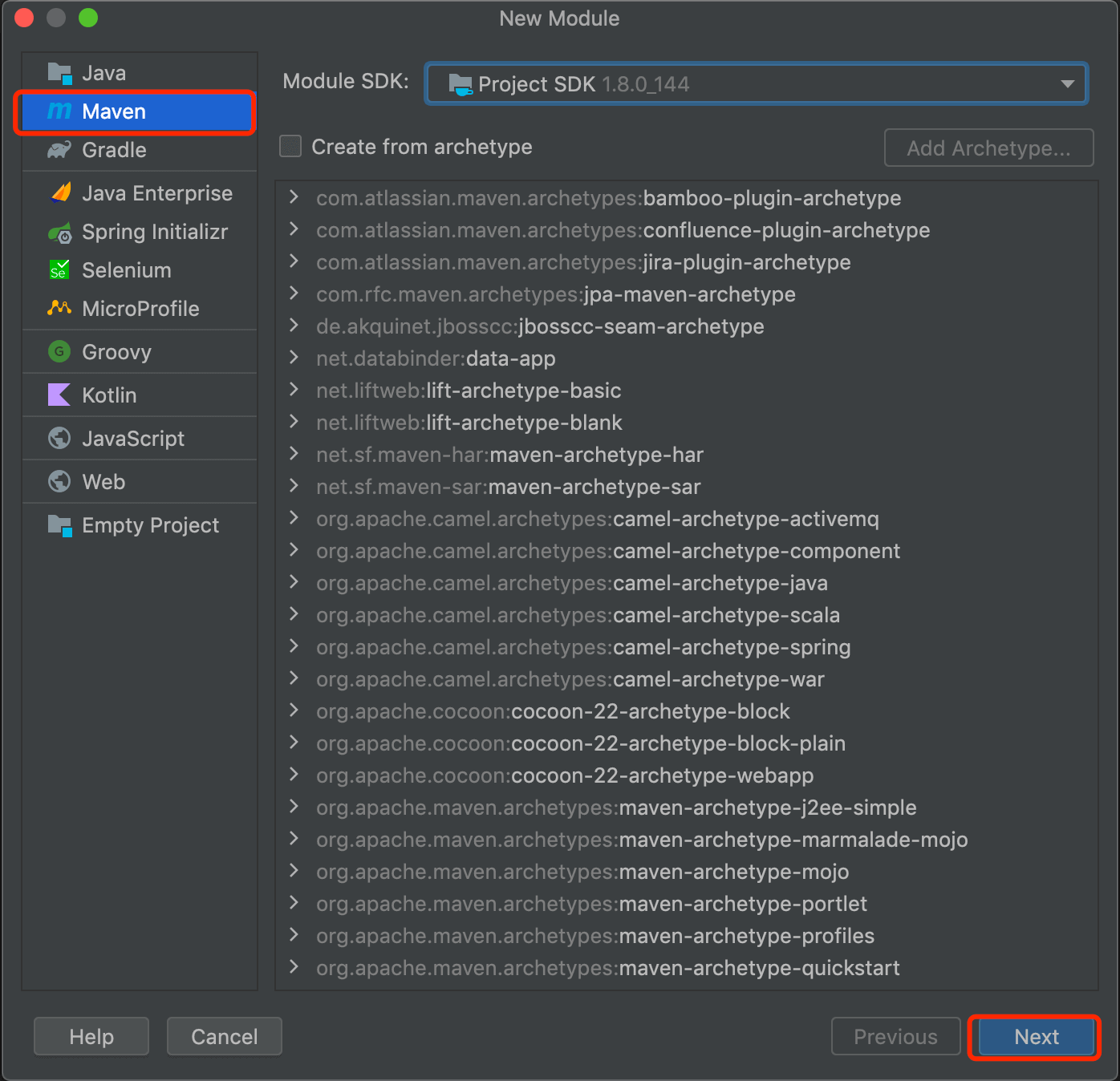Select Web module type
Screen dimensions: 1120x1081
coord(140,482)
